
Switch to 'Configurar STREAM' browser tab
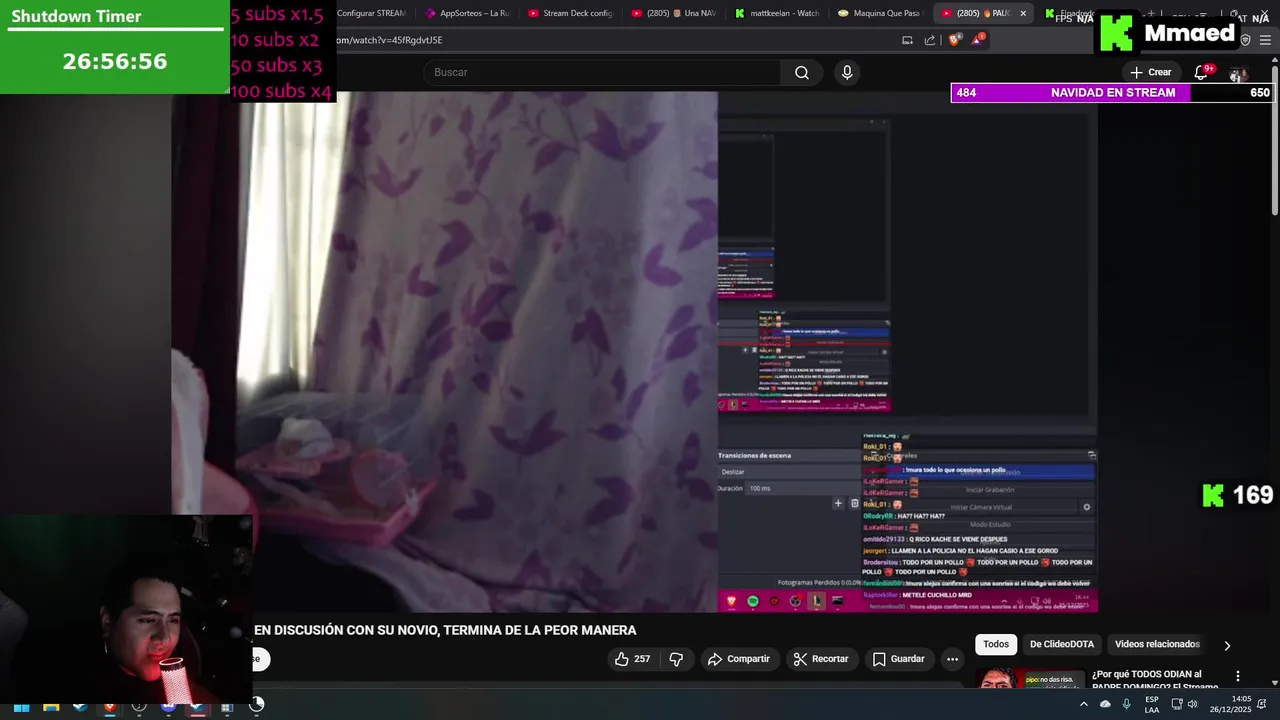371,13
